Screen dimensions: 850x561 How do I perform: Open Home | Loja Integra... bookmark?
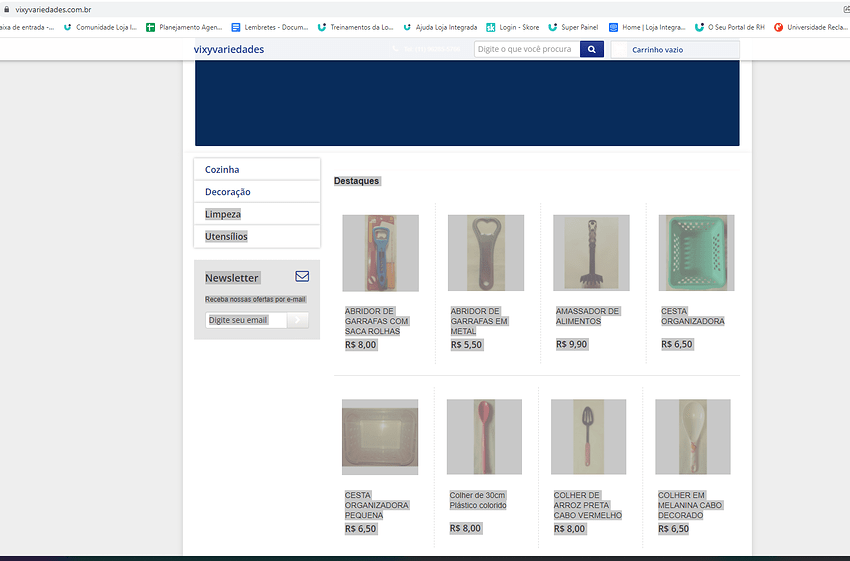tap(647, 27)
